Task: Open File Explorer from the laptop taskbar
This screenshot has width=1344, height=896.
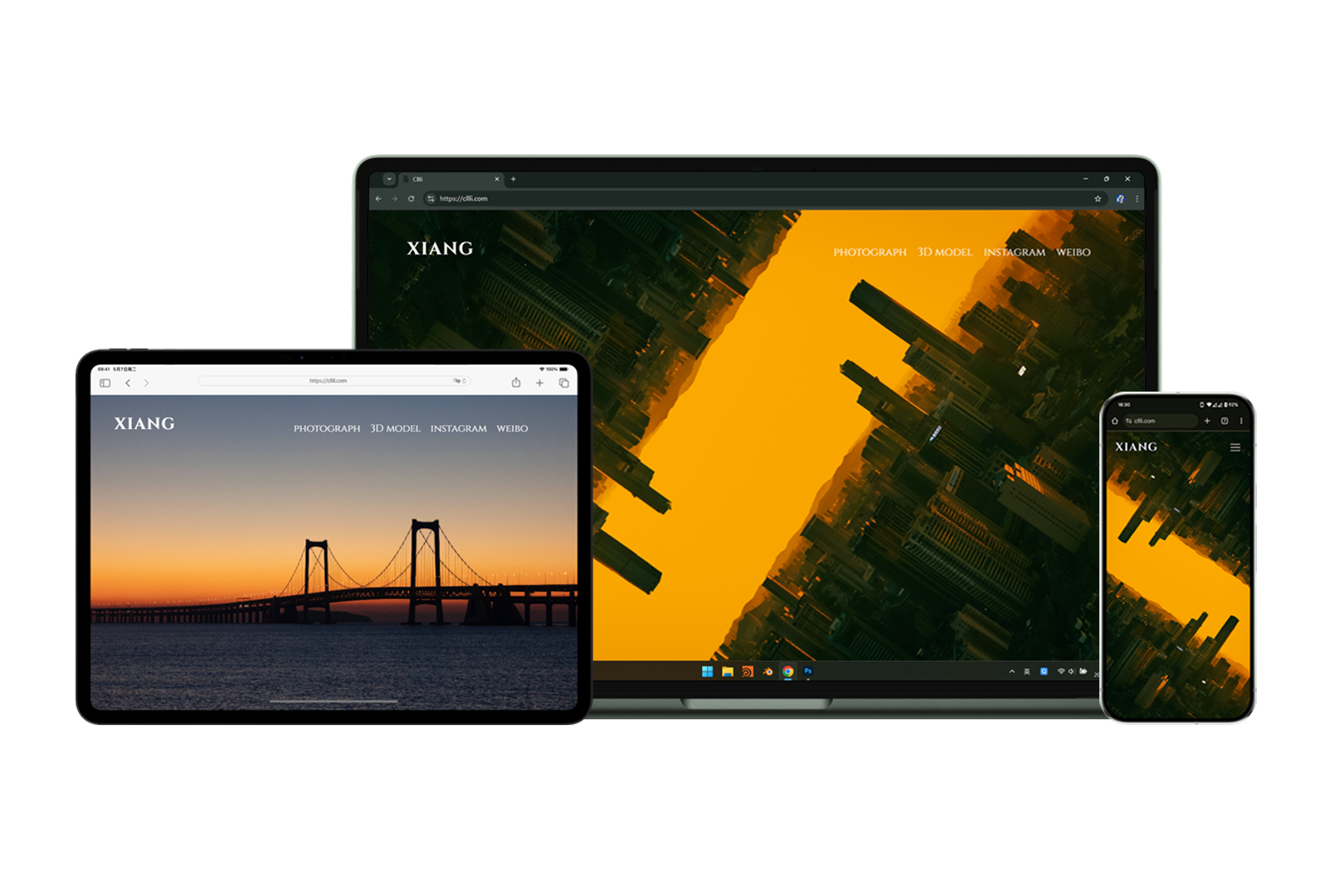Action: click(728, 671)
